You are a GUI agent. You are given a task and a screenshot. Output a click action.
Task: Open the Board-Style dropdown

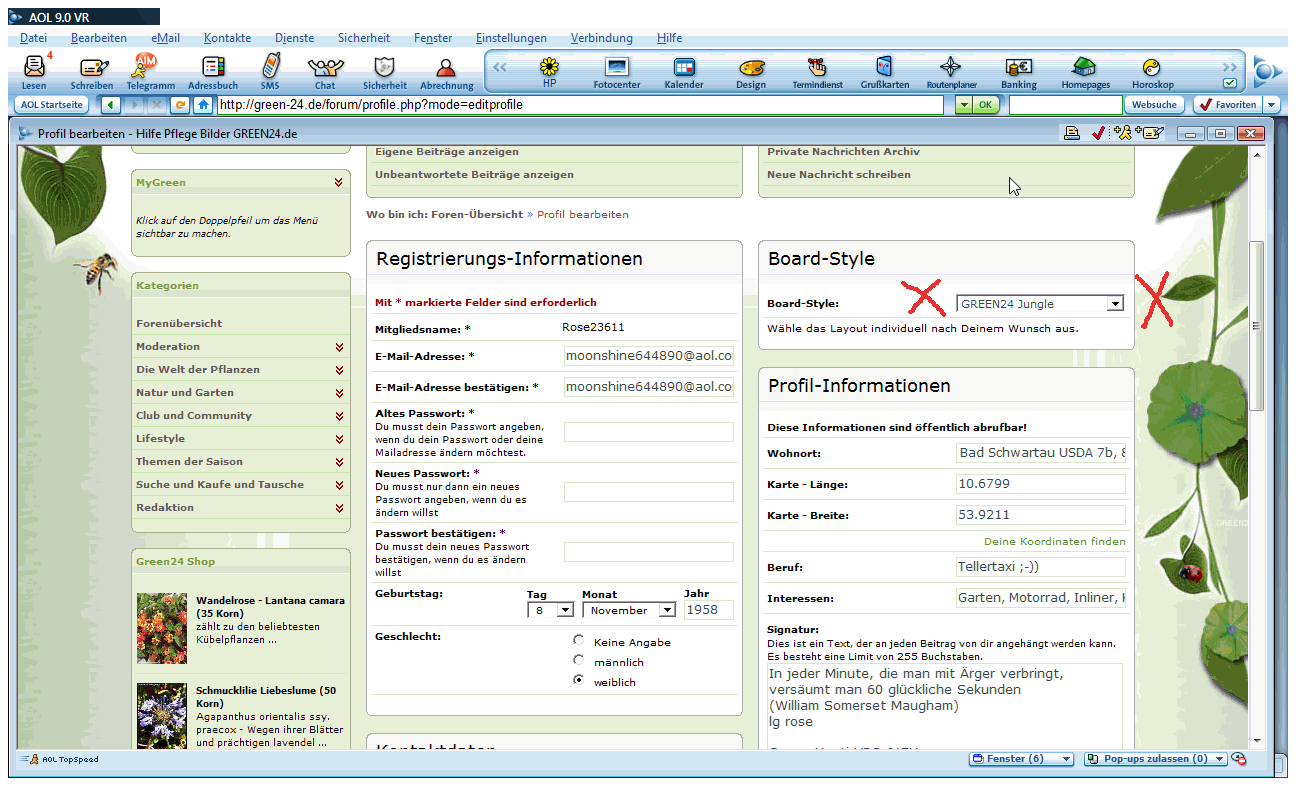(x=1039, y=304)
